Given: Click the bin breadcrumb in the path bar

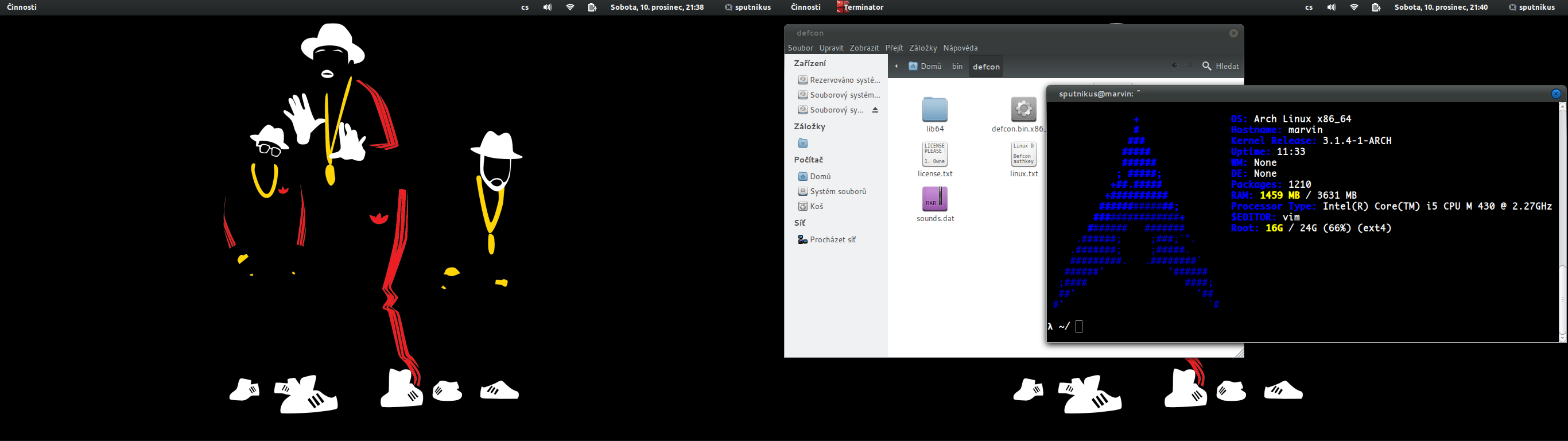Looking at the screenshot, I should 957,67.
